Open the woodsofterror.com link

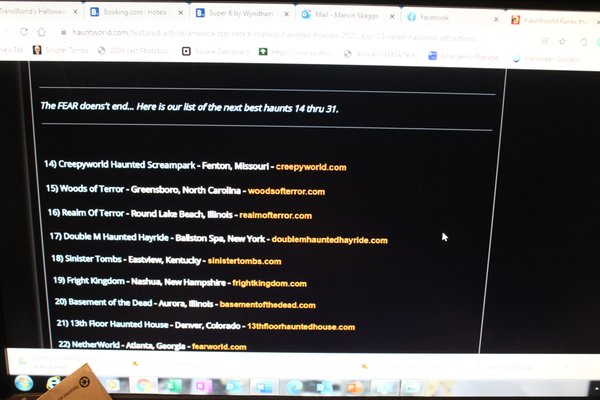tap(286, 191)
